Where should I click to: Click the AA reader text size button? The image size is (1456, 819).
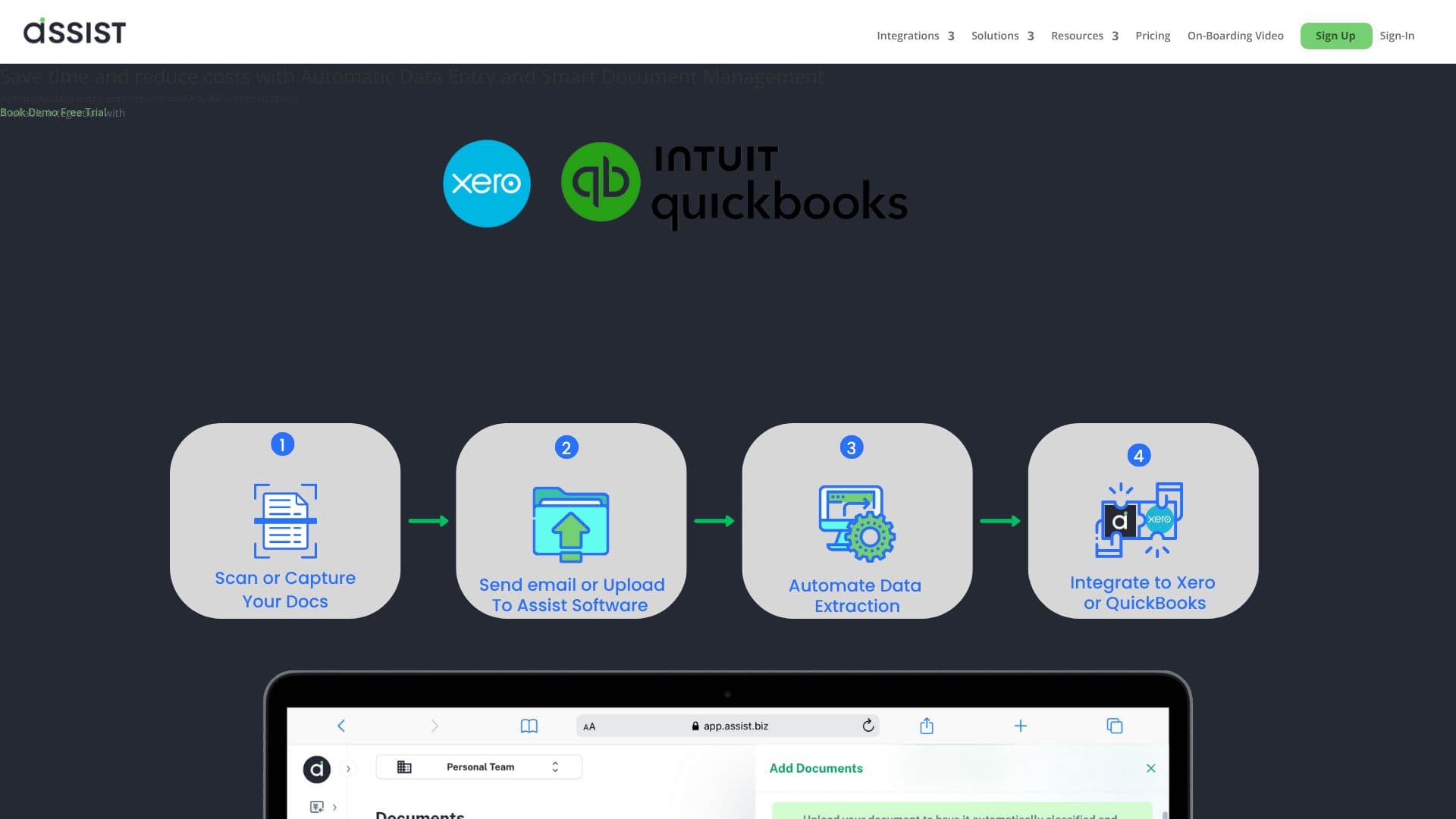(x=589, y=726)
